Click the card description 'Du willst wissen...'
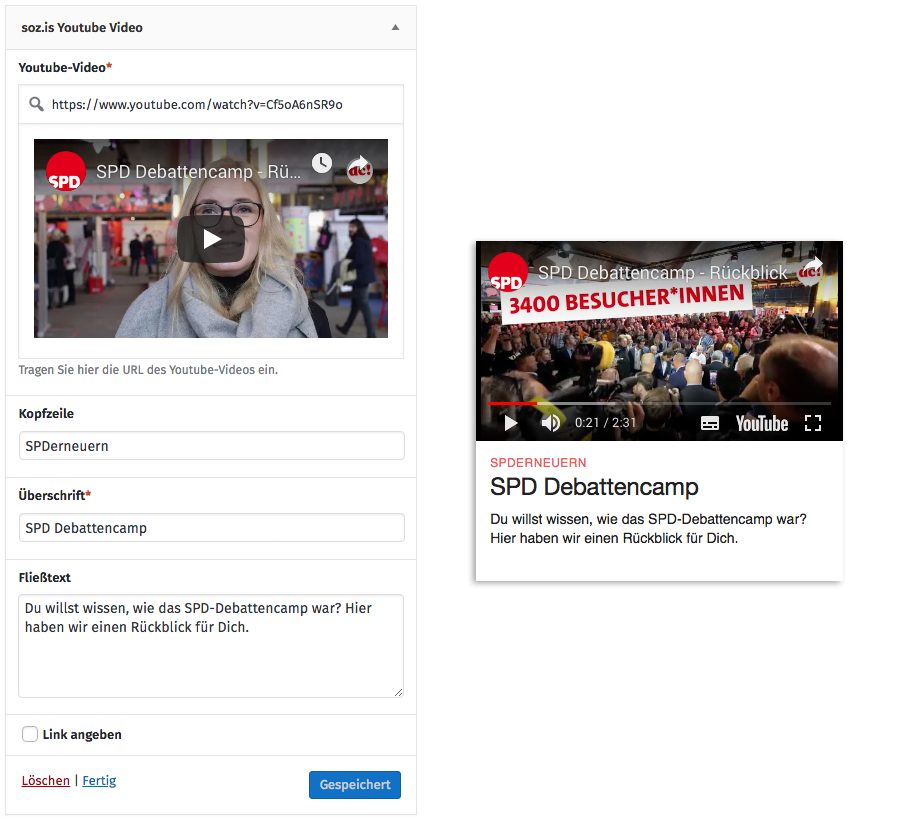Viewport: 900px width, 821px height. click(648, 529)
